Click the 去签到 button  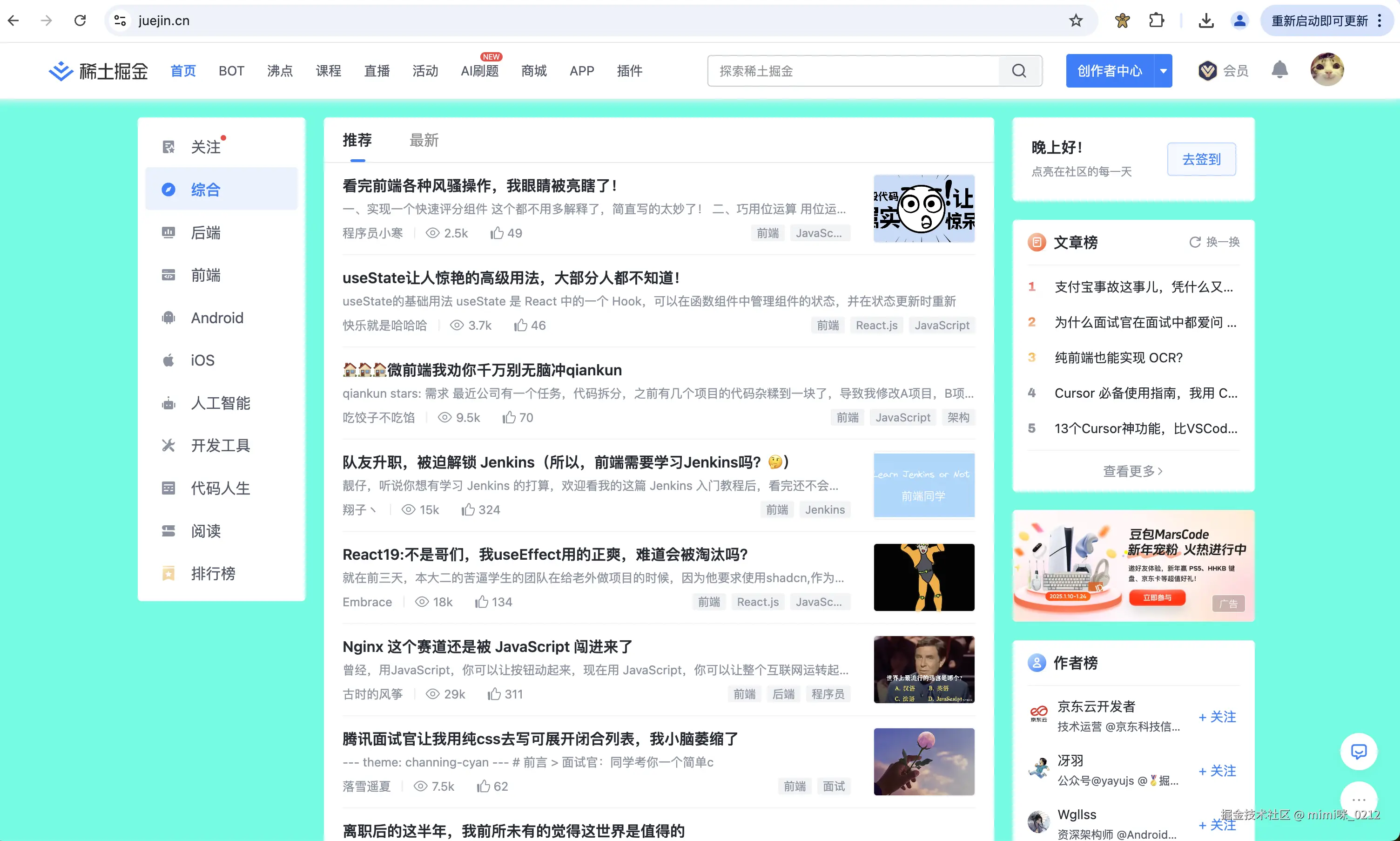coord(1201,159)
